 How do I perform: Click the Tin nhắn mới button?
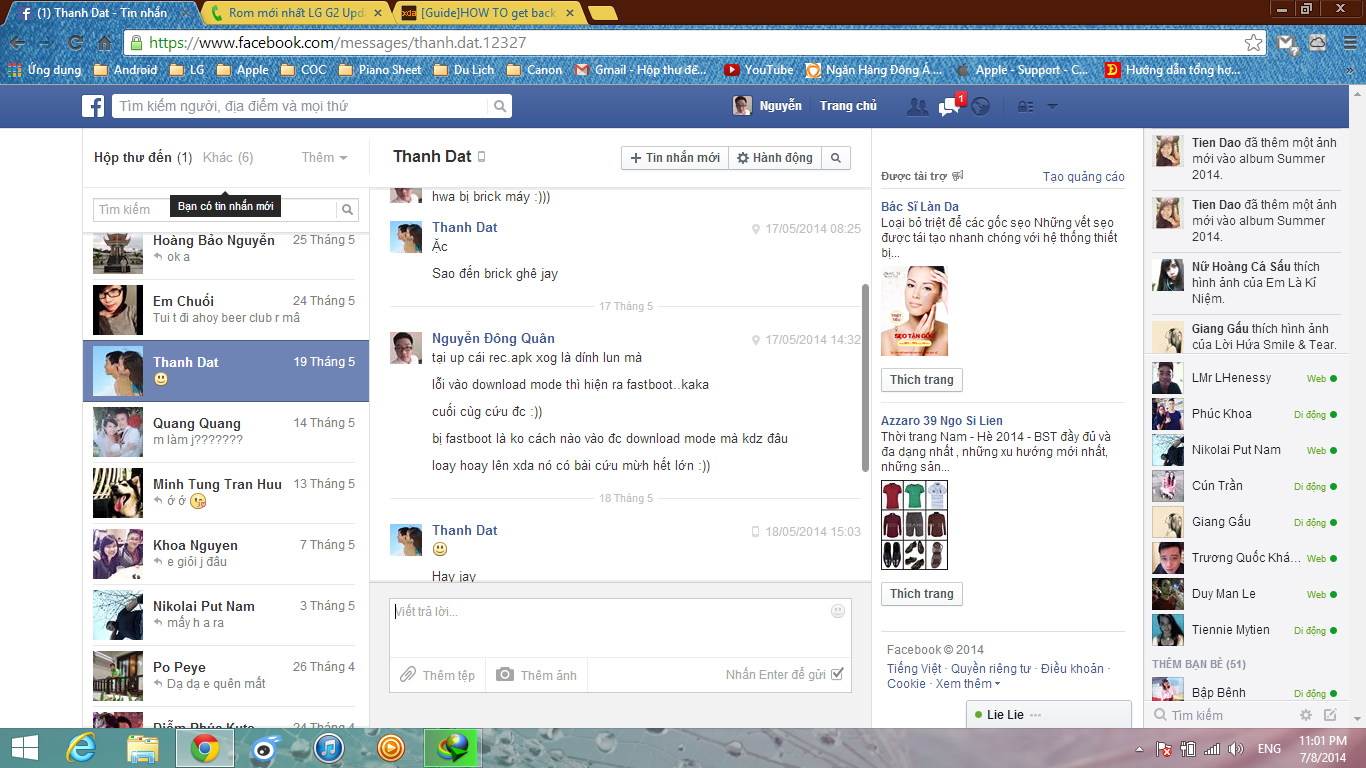675,158
